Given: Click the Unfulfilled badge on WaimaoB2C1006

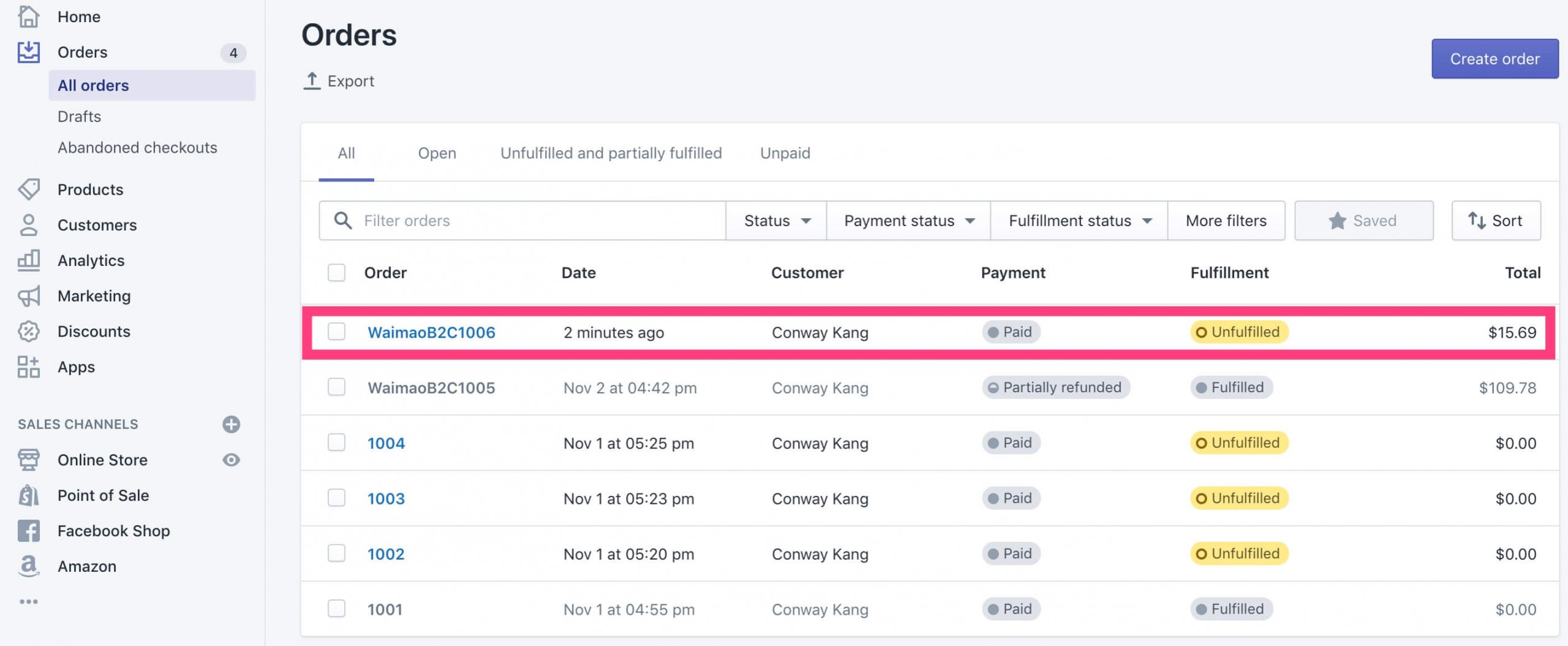Looking at the screenshot, I should [x=1239, y=332].
